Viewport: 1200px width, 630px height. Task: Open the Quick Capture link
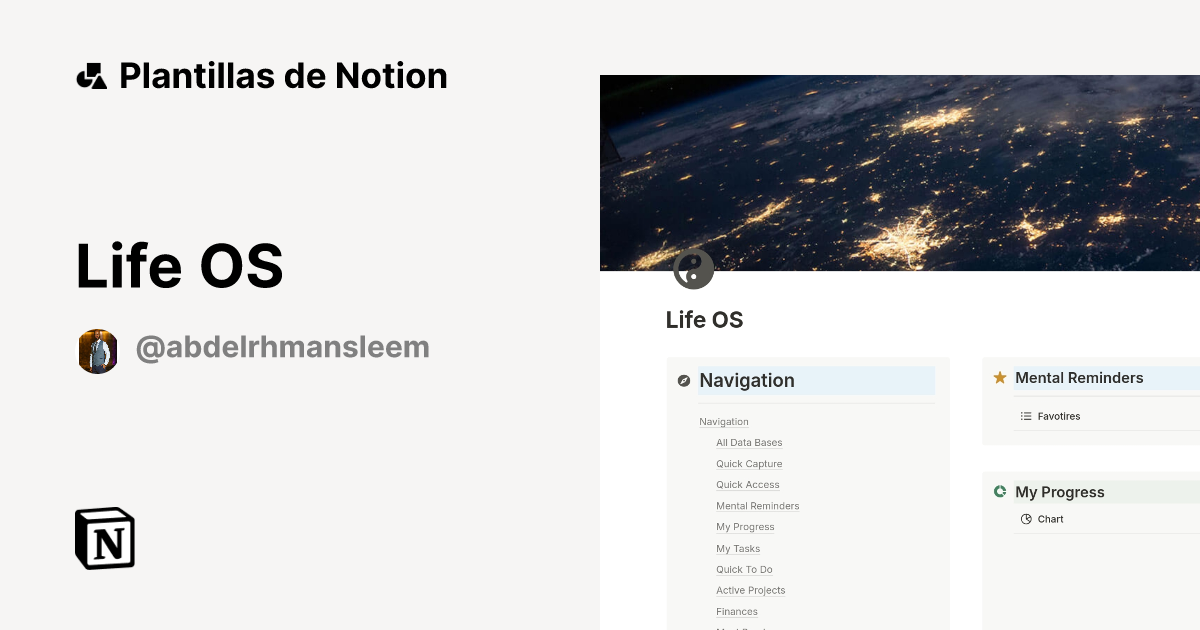[749, 463]
